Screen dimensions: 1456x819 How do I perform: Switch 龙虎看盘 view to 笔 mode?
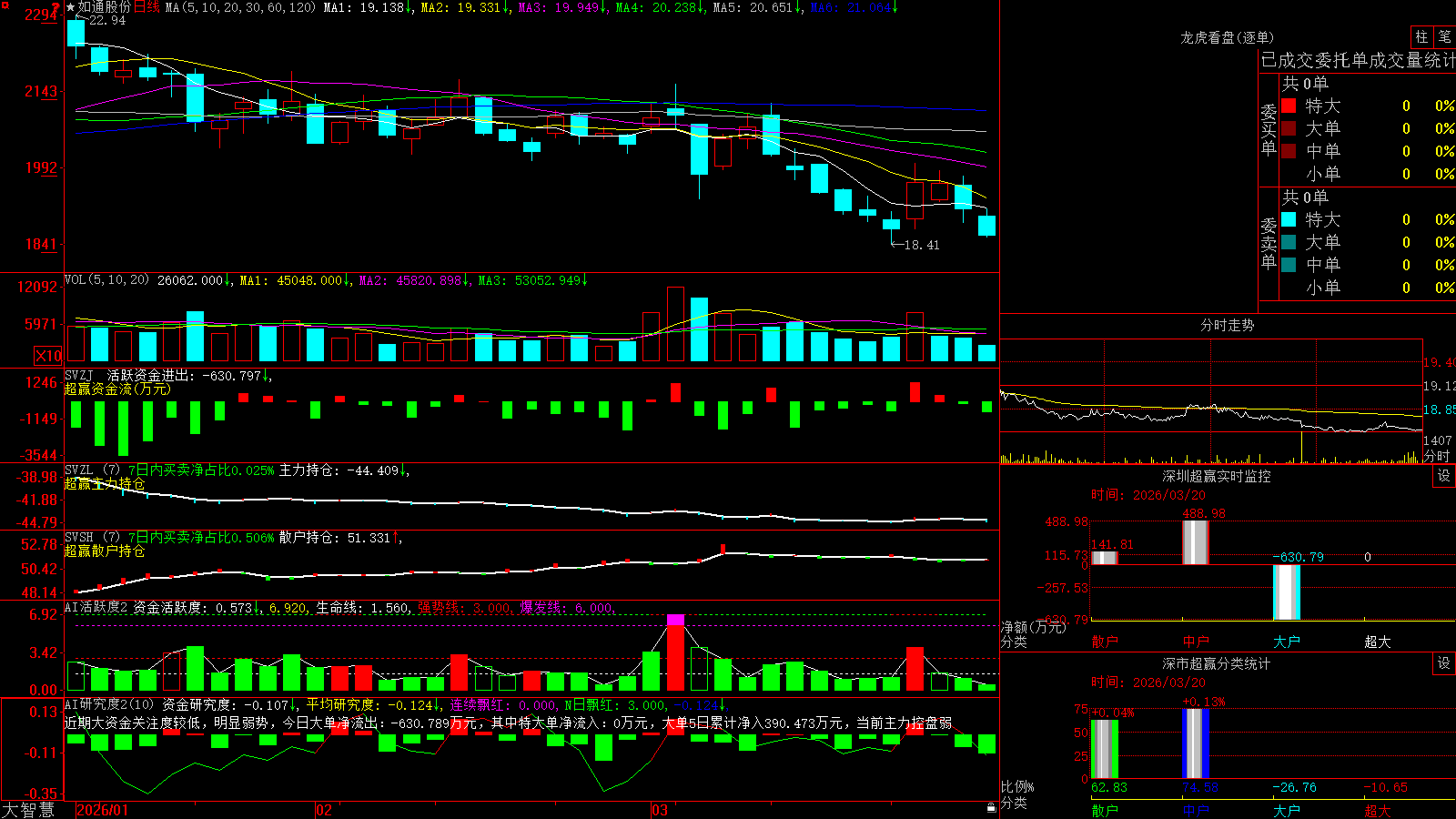tap(1445, 37)
